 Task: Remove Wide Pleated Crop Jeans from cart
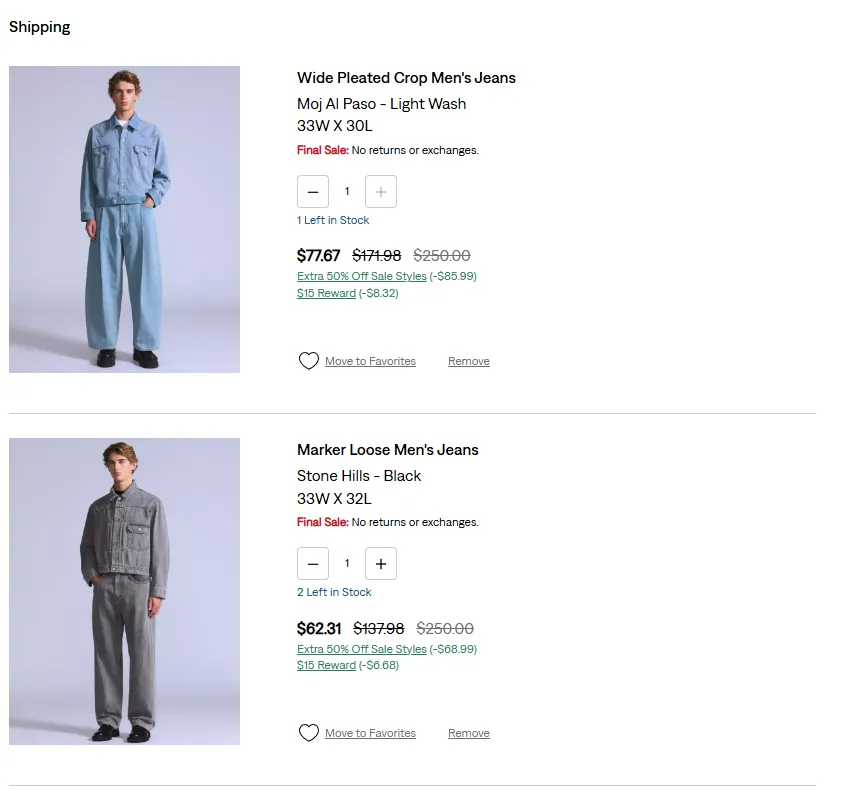[x=469, y=361]
